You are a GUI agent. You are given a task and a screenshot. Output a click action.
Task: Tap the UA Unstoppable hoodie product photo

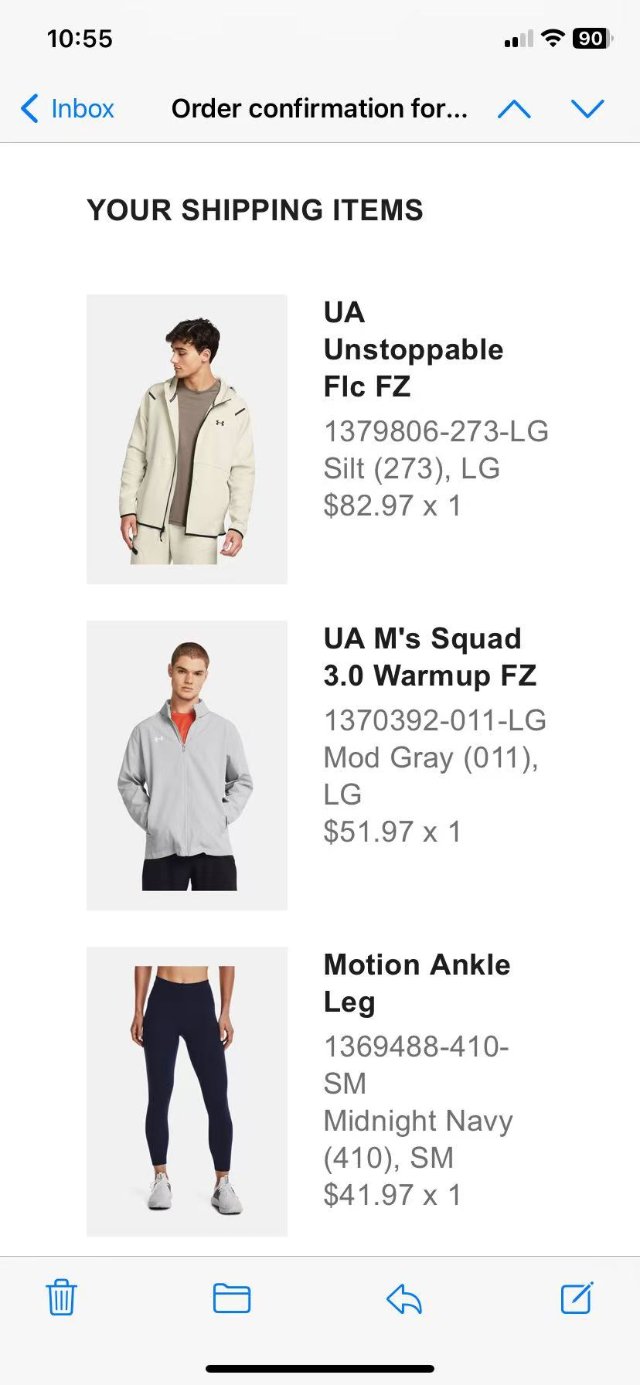[x=186, y=438]
